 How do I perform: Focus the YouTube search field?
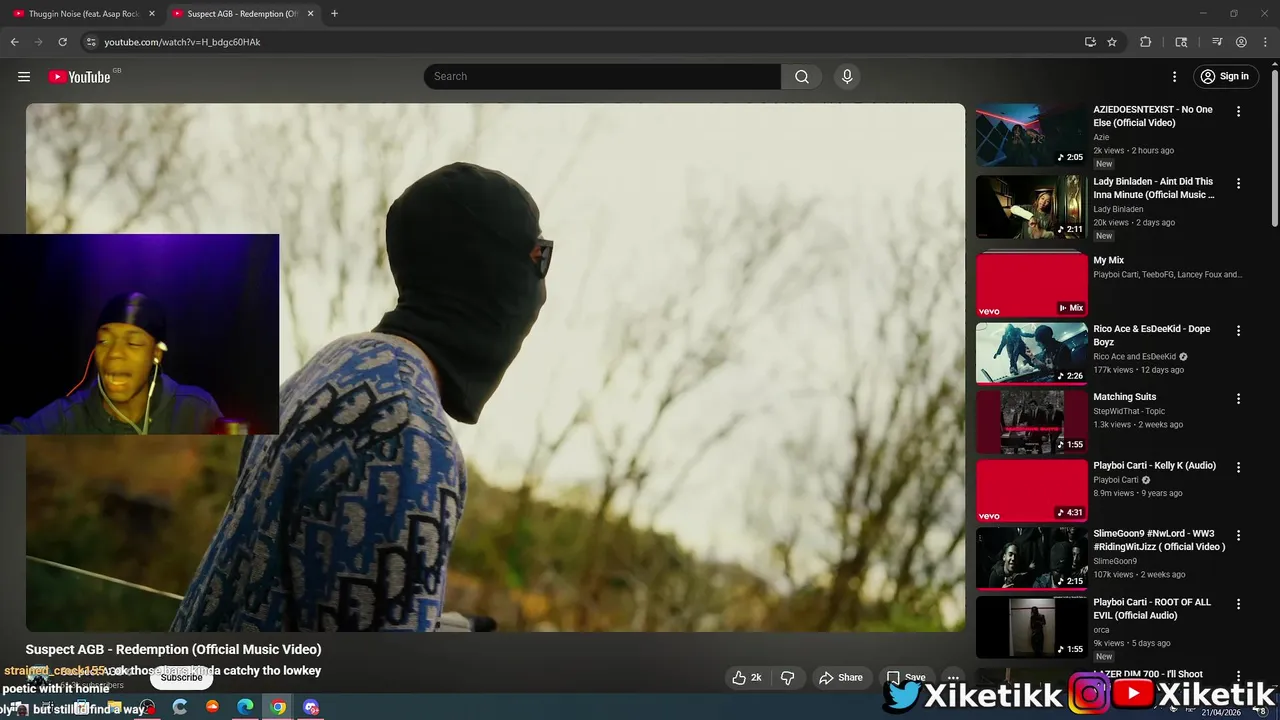[602, 77]
